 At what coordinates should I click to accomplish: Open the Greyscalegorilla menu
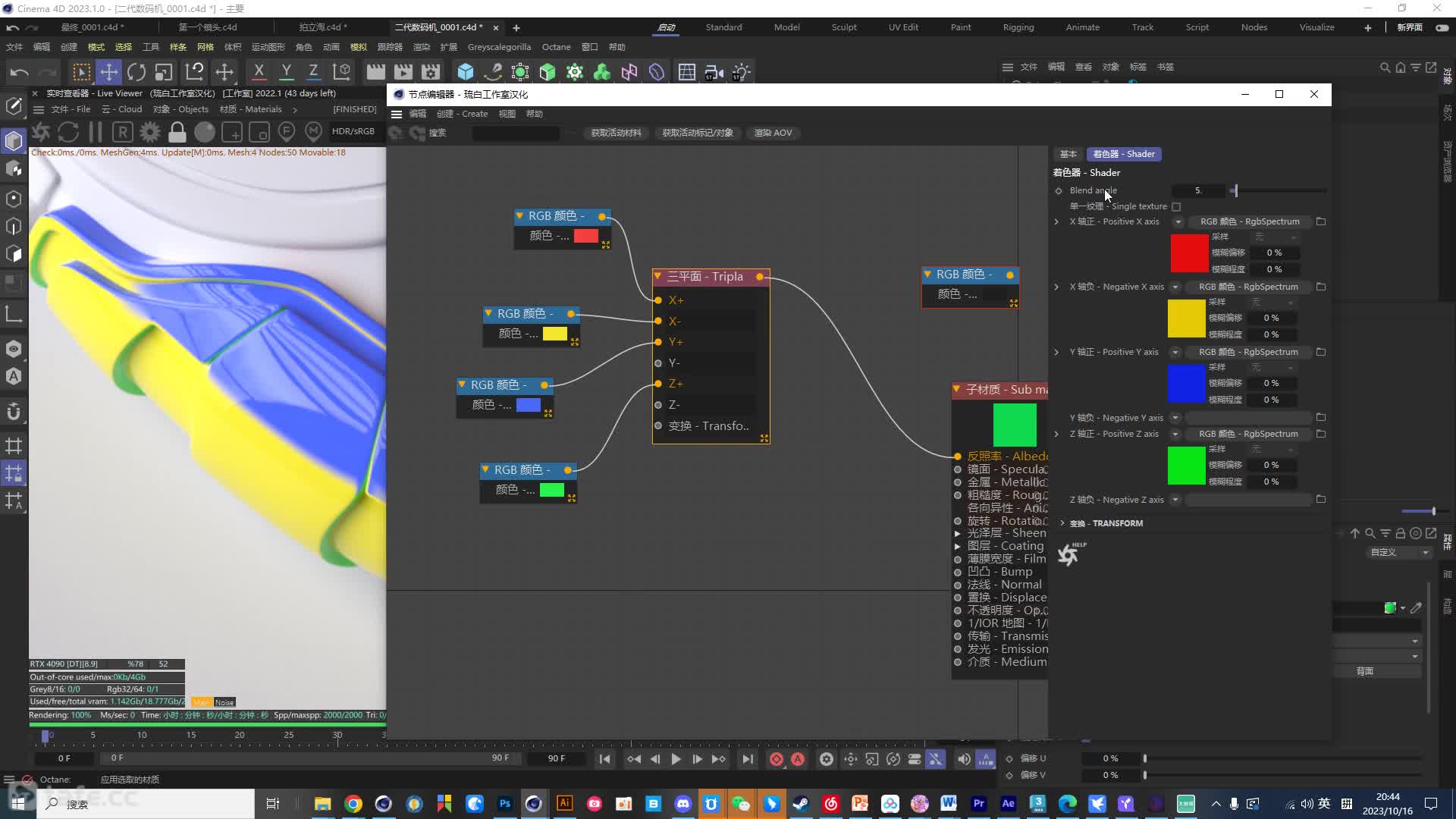(499, 47)
